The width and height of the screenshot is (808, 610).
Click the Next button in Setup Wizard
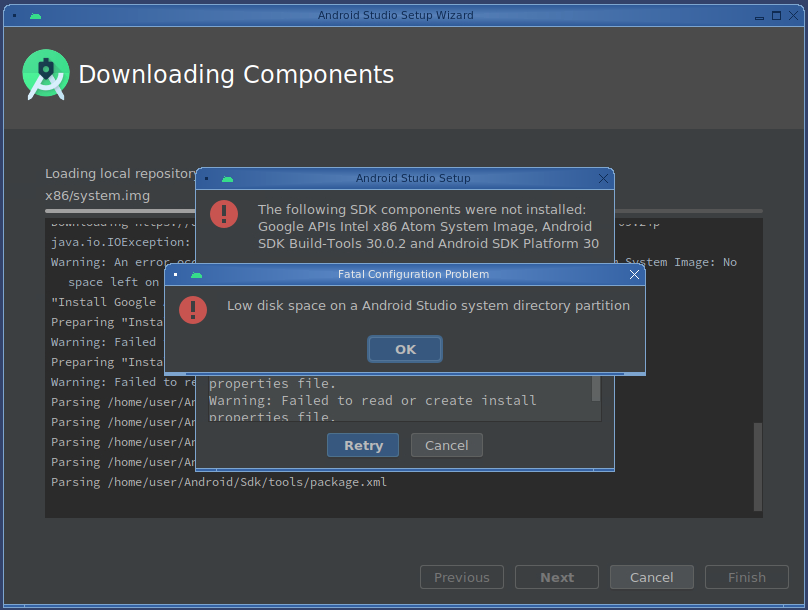pos(557,577)
